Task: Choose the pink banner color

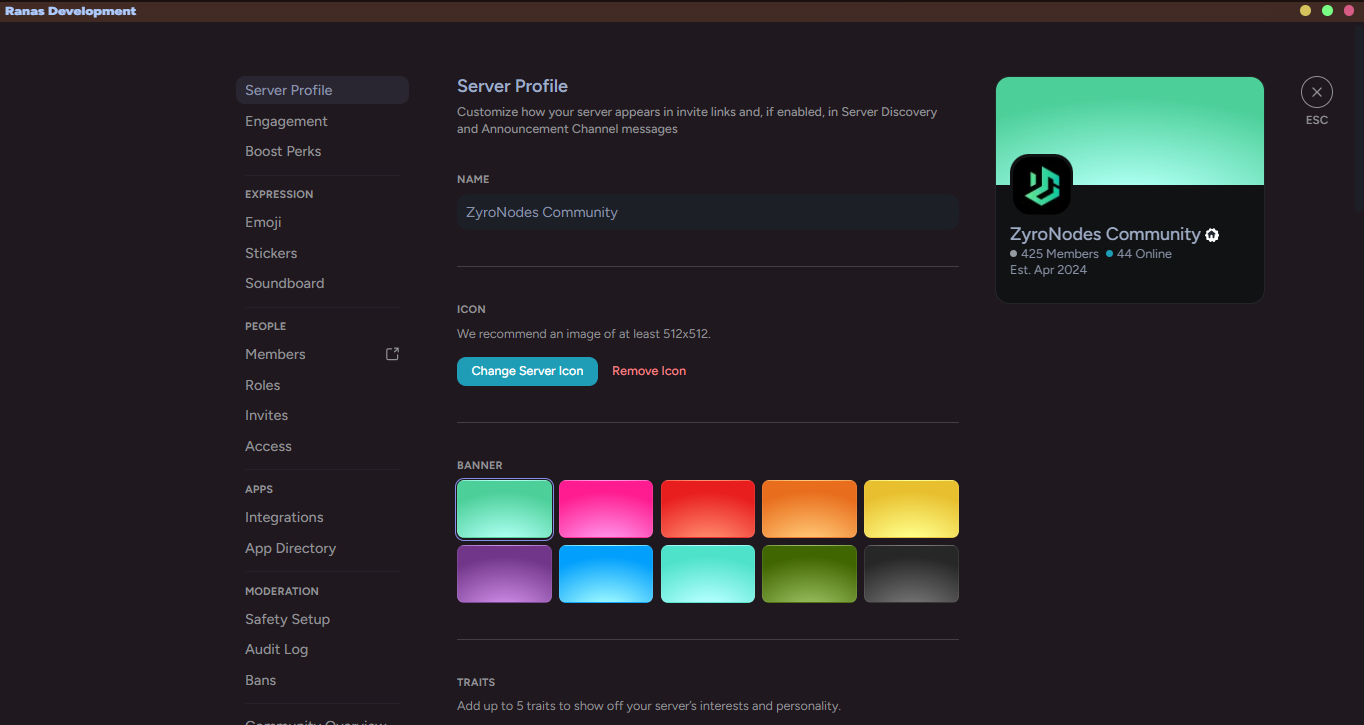Action: tap(606, 509)
